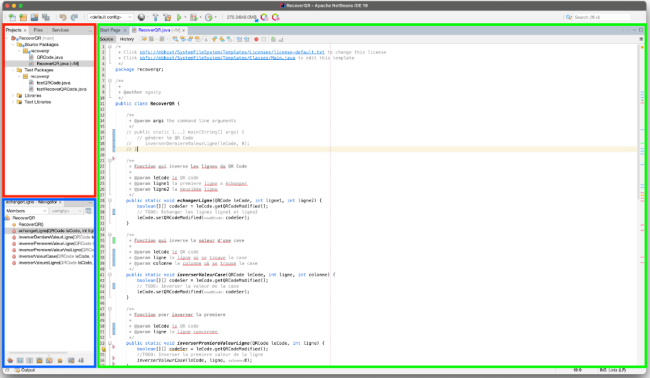
Task: Select testRecoverQRCode.java in the project tree
Action: pos(61,89)
